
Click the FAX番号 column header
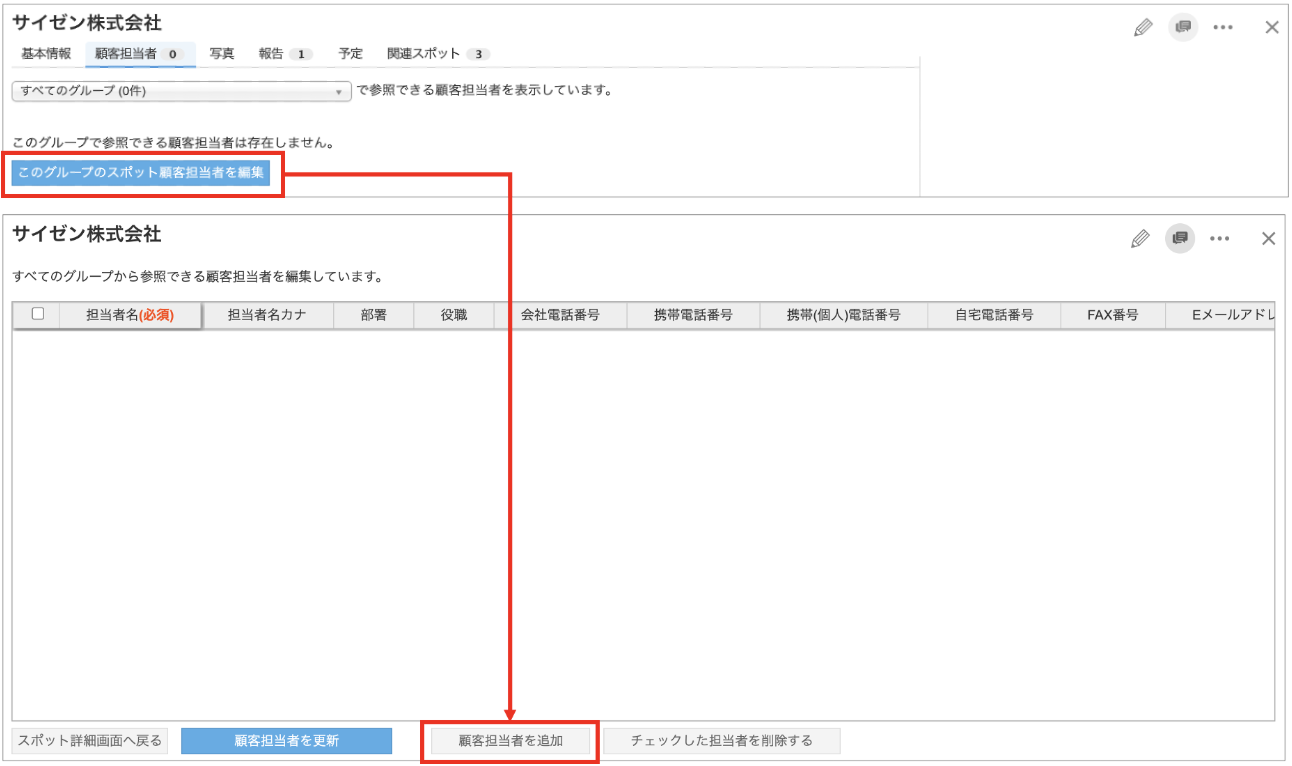(x=1113, y=315)
